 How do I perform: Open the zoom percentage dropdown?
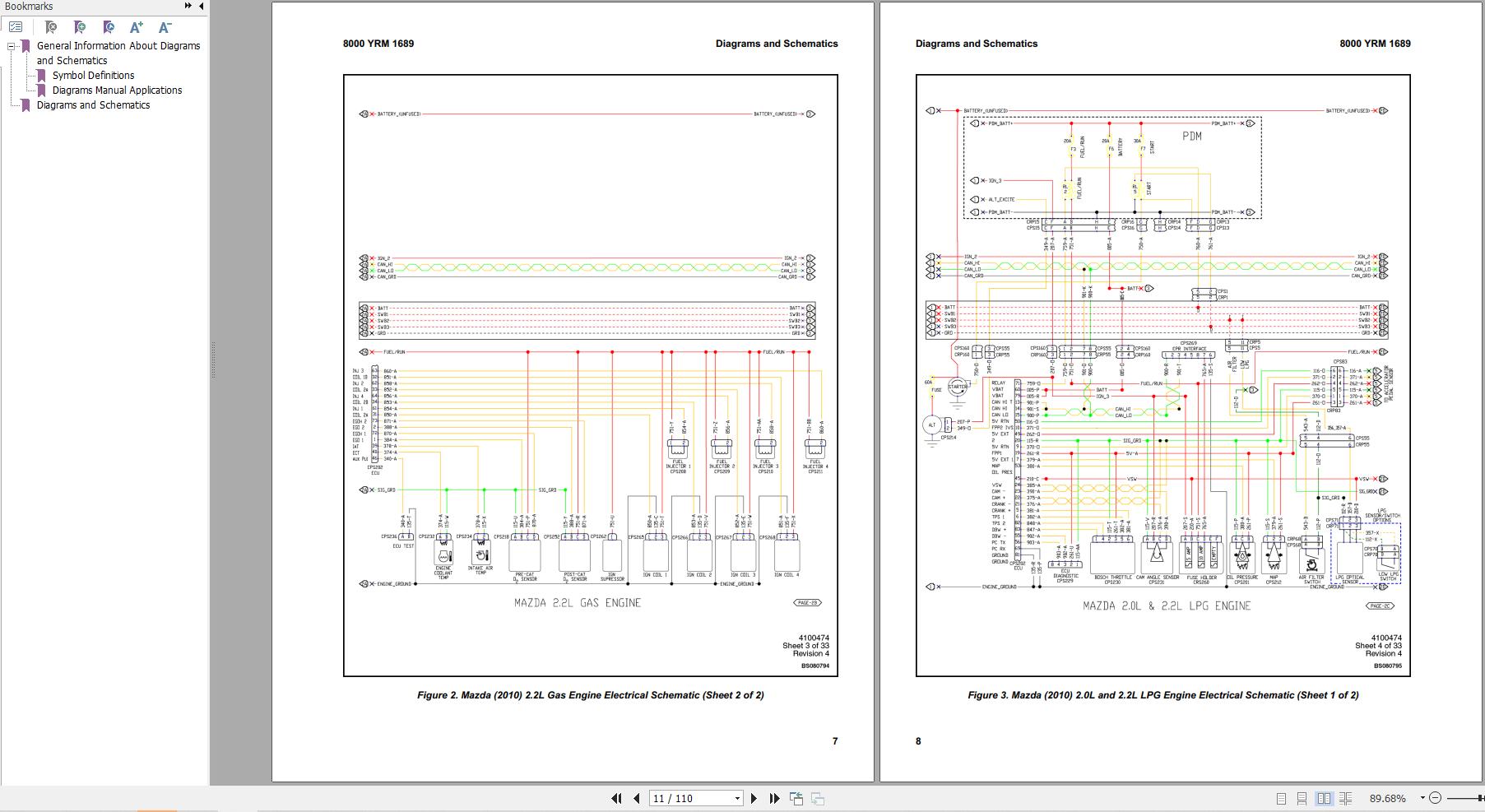coord(1423,798)
